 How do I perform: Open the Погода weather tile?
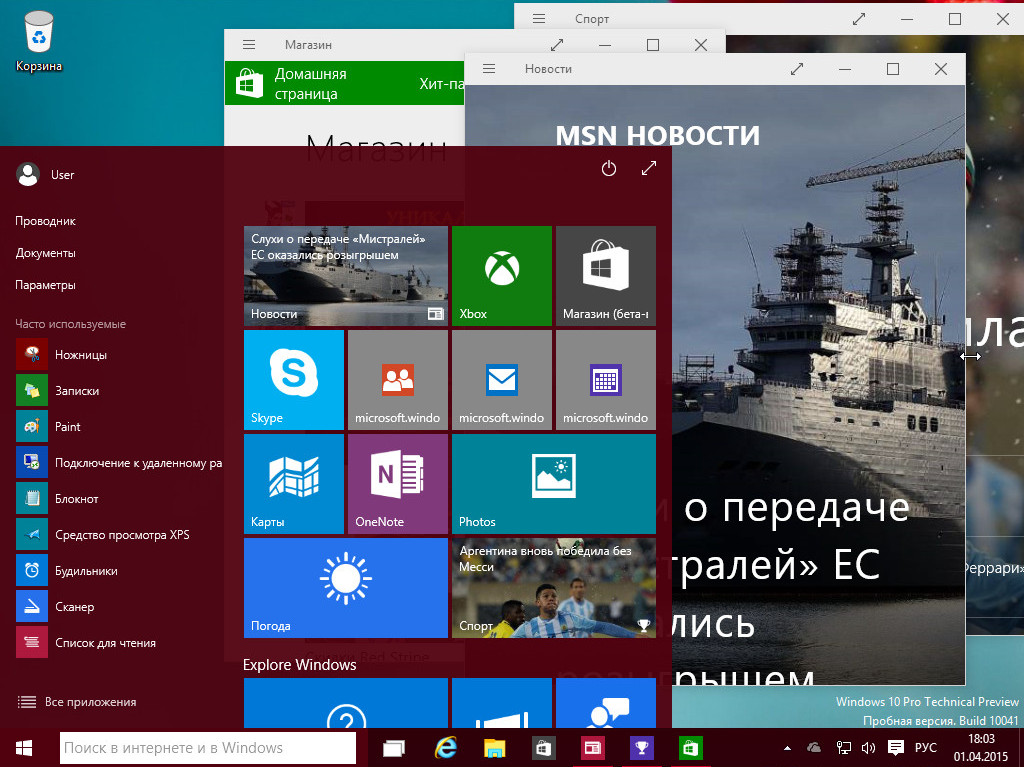346,587
